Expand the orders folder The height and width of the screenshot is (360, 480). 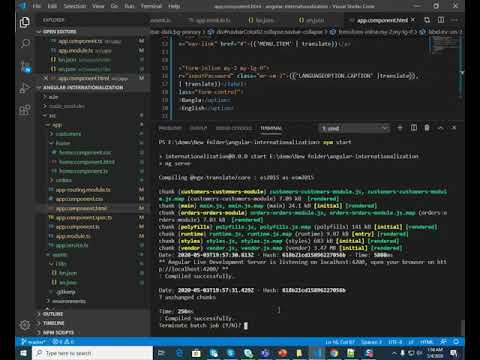pyautogui.click(x=63, y=180)
